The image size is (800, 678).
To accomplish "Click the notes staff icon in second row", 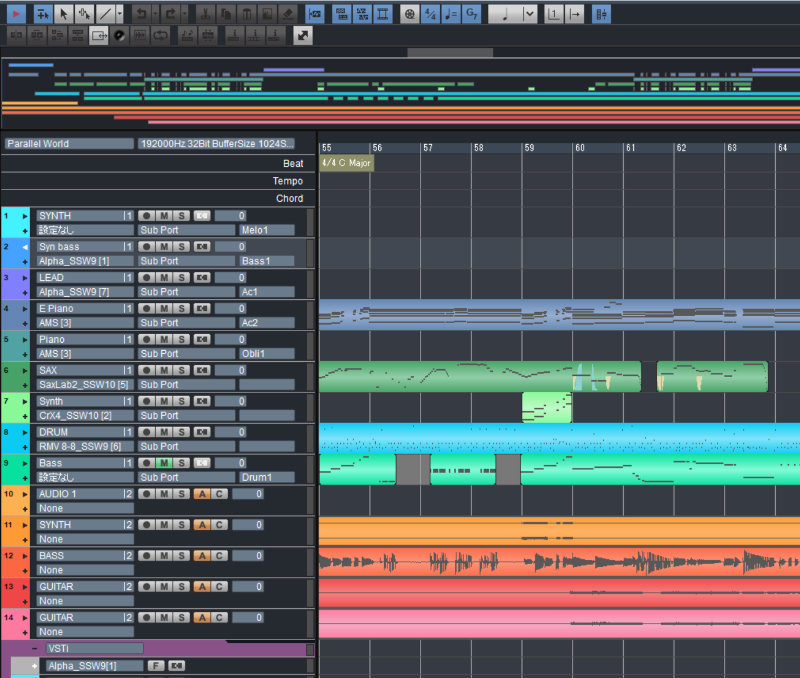I will click(187, 35).
